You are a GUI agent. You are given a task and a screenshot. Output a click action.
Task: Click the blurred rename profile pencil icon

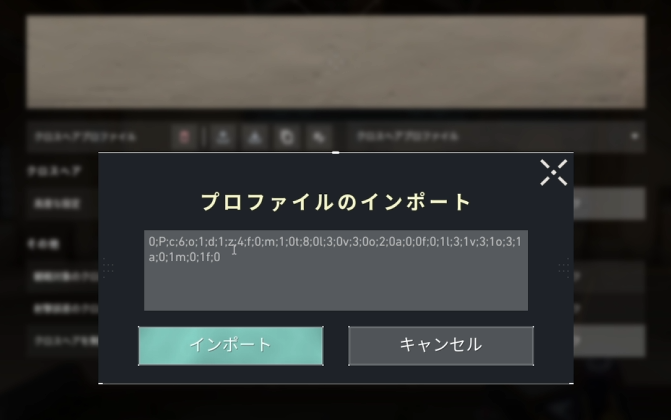319,137
